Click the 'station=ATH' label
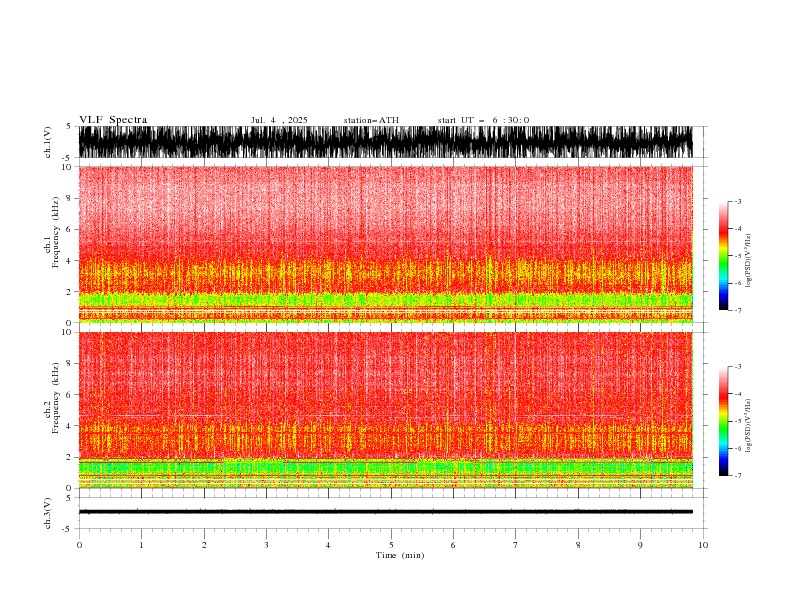792x612 pixels. [371, 120]
